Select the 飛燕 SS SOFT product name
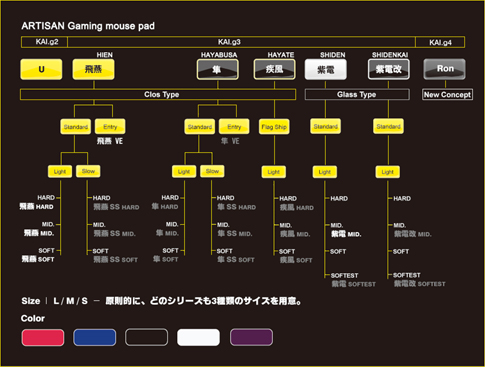The width and height of the screenshot is (485, 367). (115, 259)
